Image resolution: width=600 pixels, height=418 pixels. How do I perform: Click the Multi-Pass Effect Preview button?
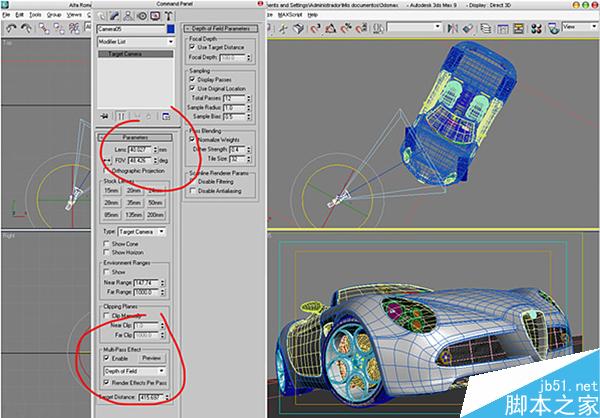click(151, 358)
